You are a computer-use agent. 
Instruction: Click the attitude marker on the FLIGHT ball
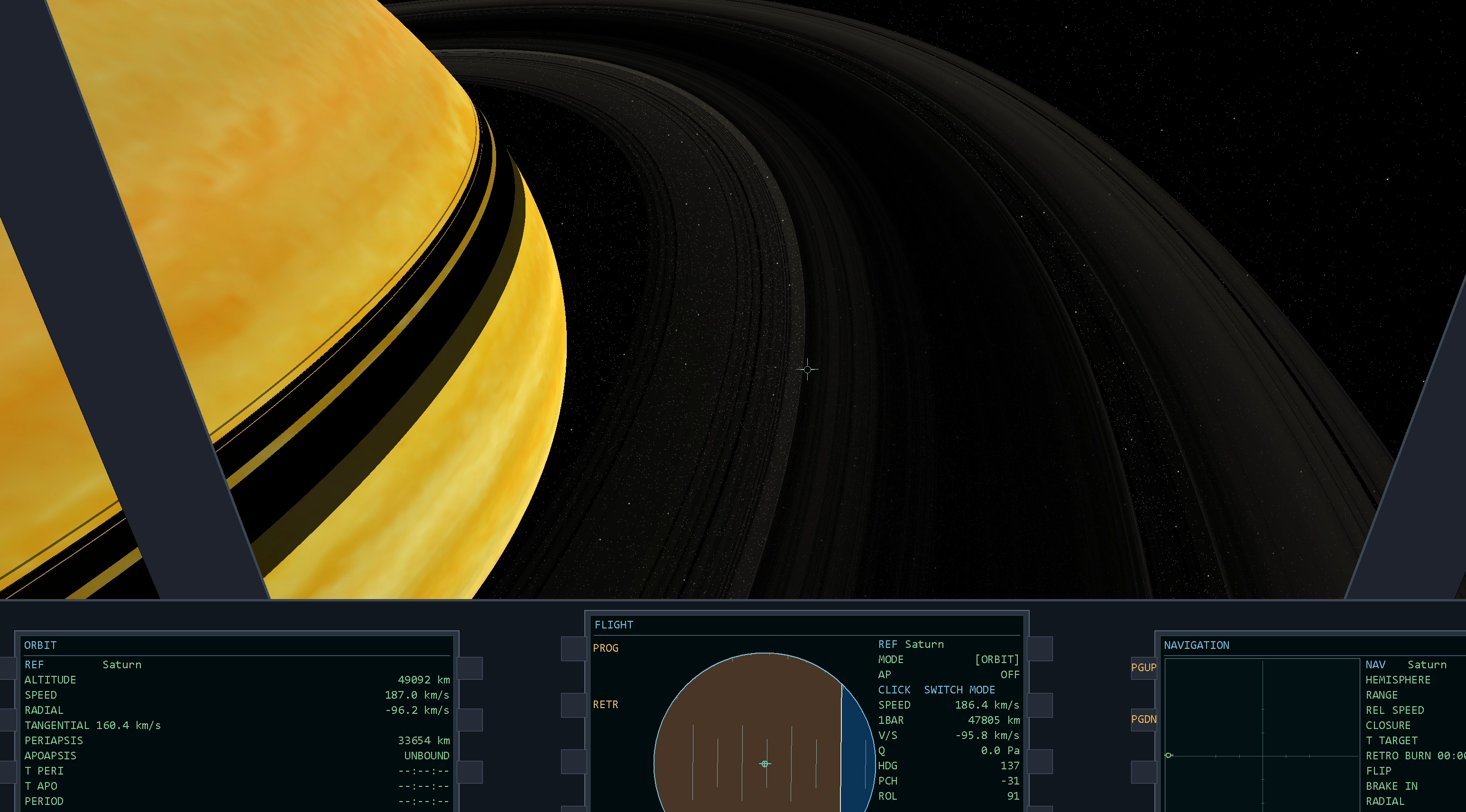click(765, 764)
